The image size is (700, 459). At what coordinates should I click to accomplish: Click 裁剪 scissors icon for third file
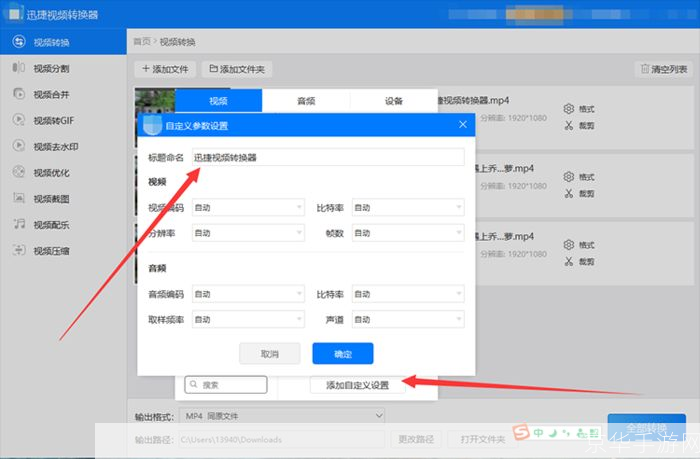(569, 261)
